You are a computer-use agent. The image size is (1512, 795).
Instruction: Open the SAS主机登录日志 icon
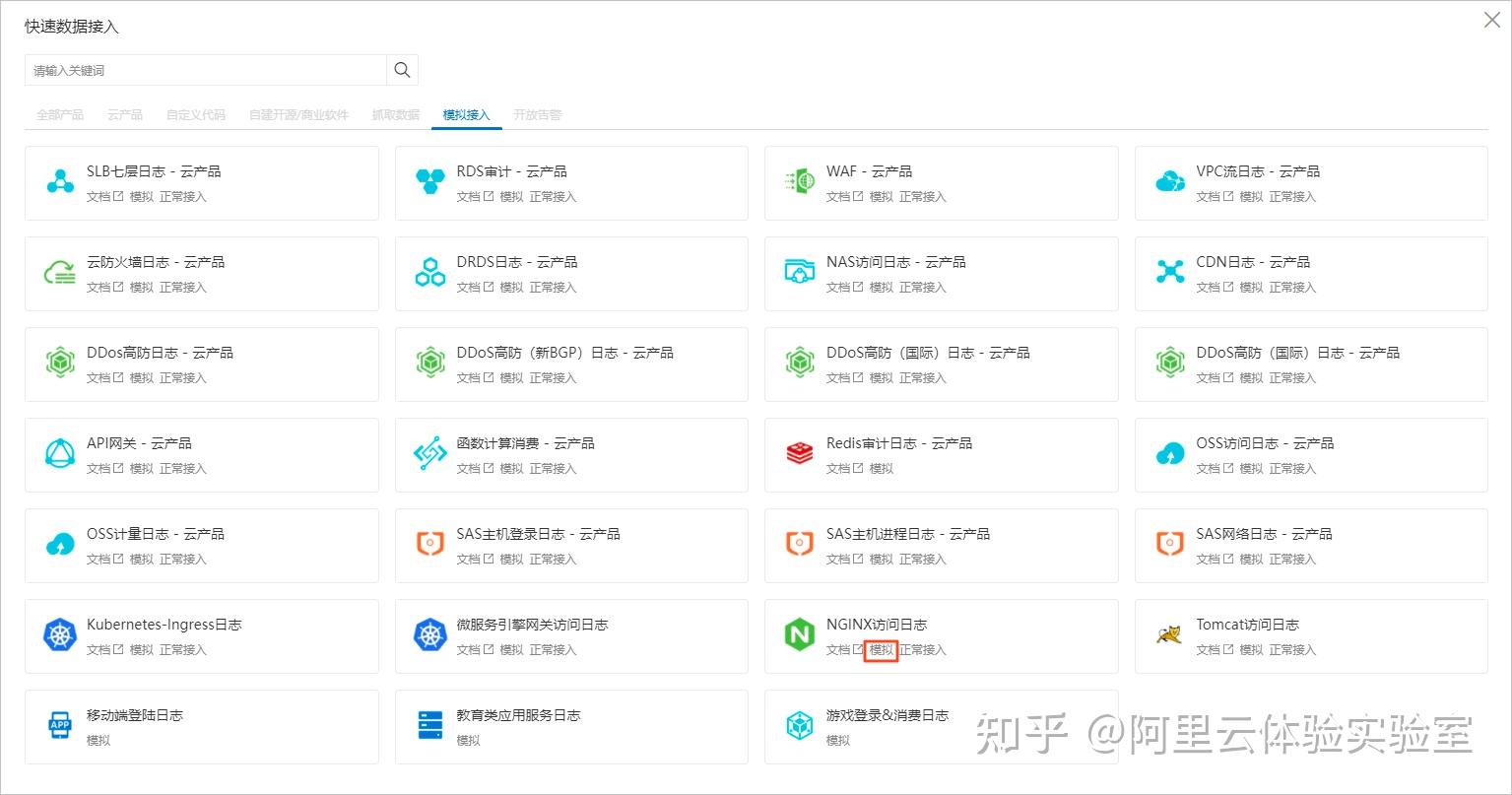[x=430, y=545]
